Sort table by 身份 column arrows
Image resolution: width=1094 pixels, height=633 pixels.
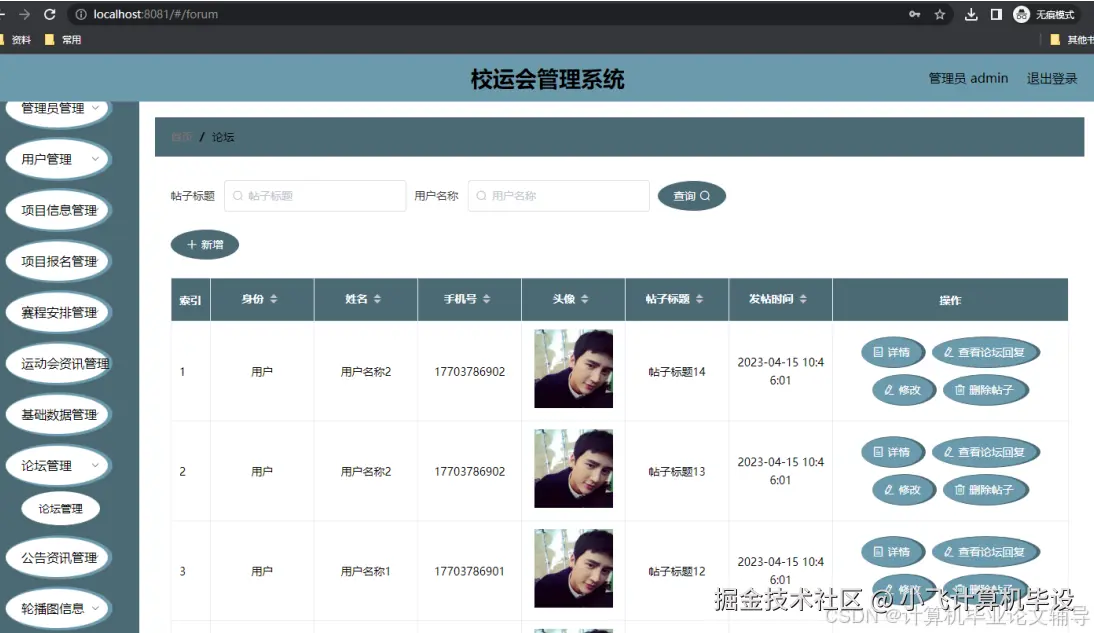pos(274,299)
